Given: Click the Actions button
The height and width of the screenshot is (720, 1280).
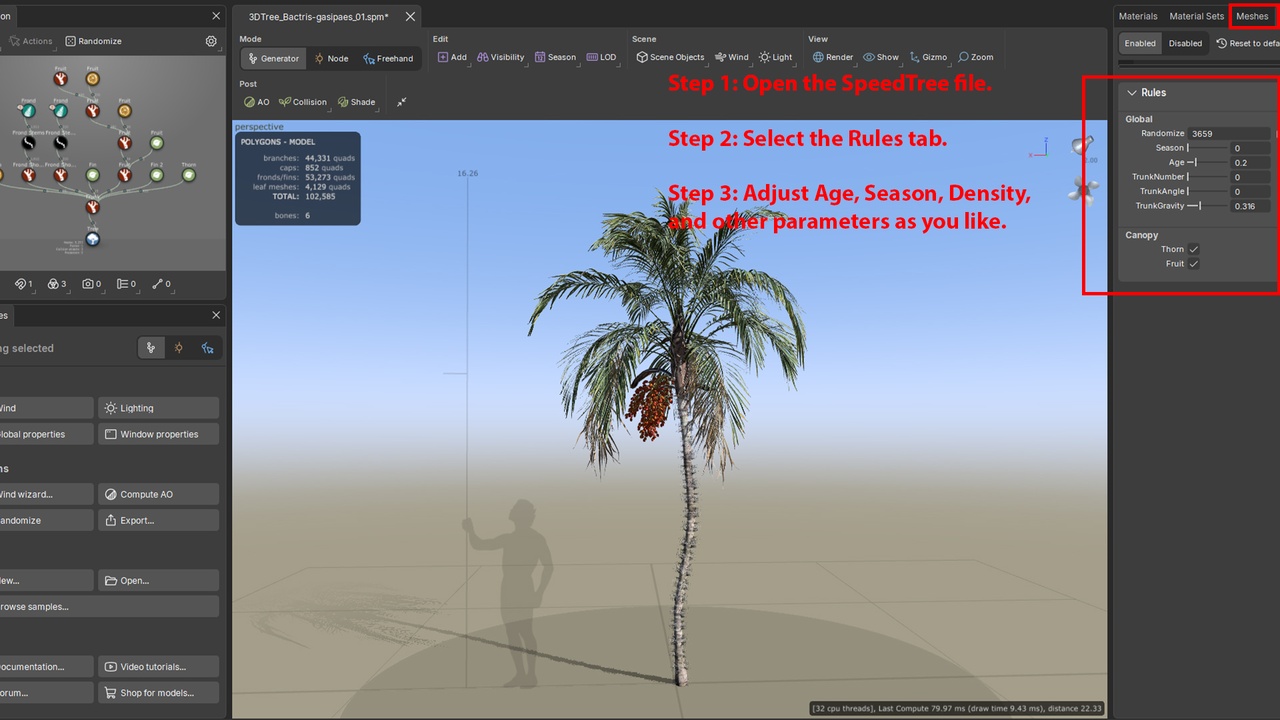Looking at the screenshot, I should [x=31, y=41].
